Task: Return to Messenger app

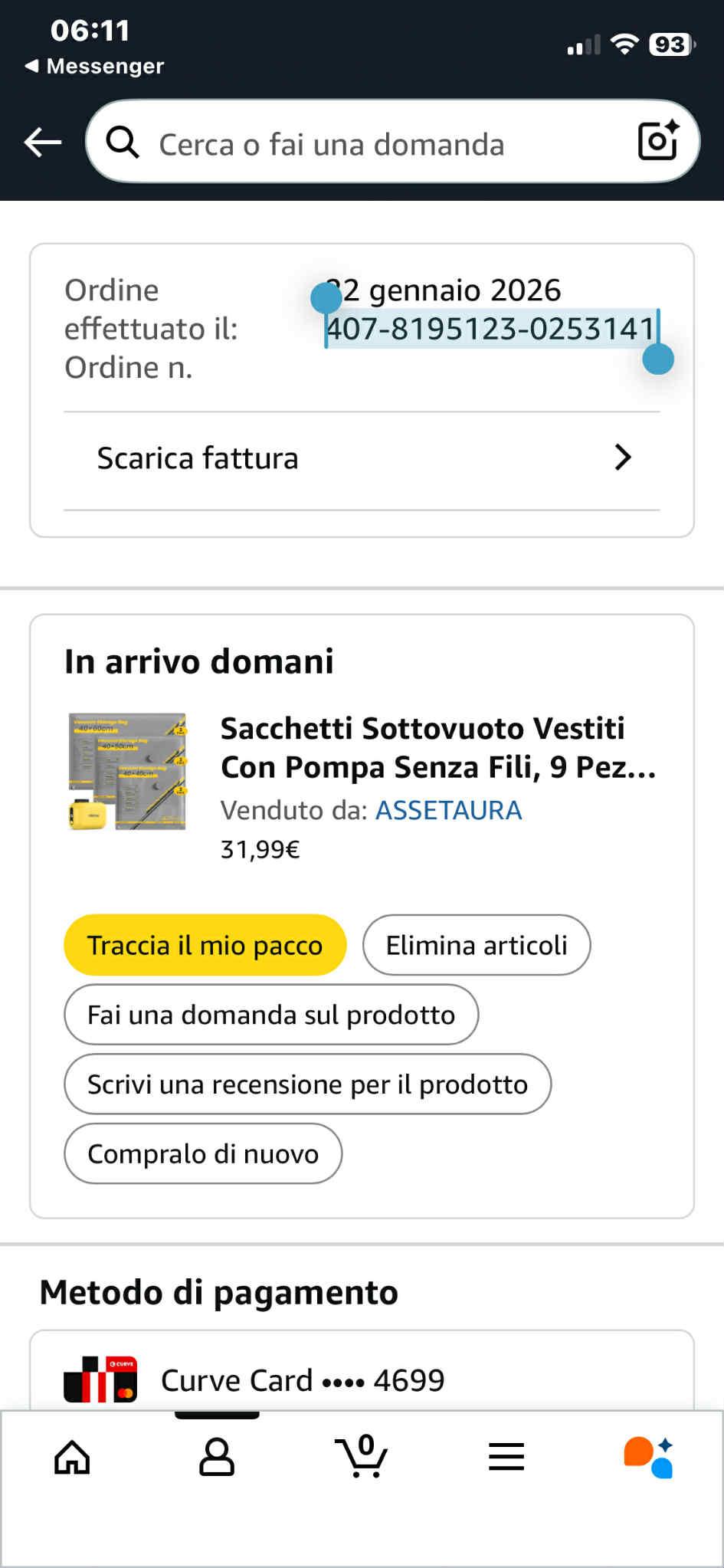Action: pos(95,66)
